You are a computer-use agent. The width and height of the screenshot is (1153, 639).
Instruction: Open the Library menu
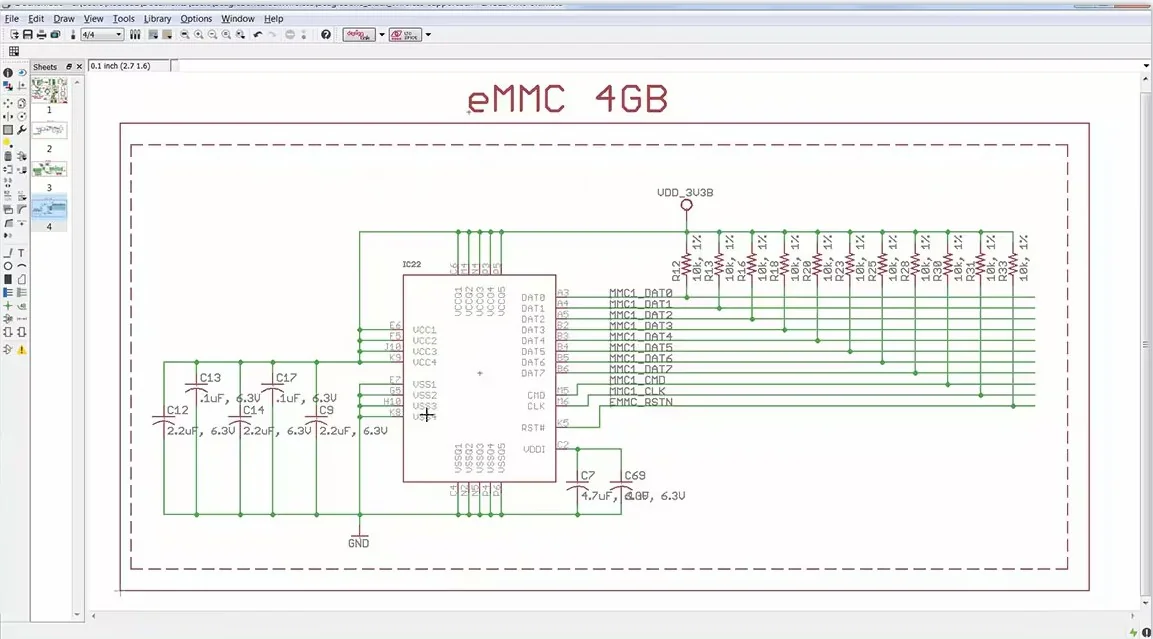pos(157,18)
